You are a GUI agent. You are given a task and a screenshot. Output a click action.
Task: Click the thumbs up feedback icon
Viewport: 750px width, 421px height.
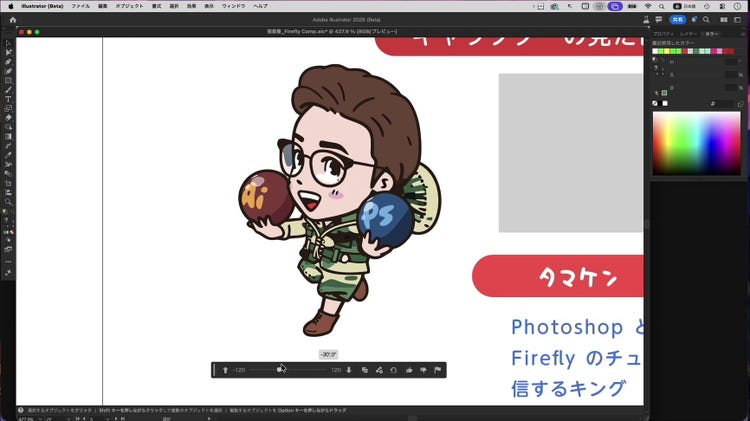(409, 370)
